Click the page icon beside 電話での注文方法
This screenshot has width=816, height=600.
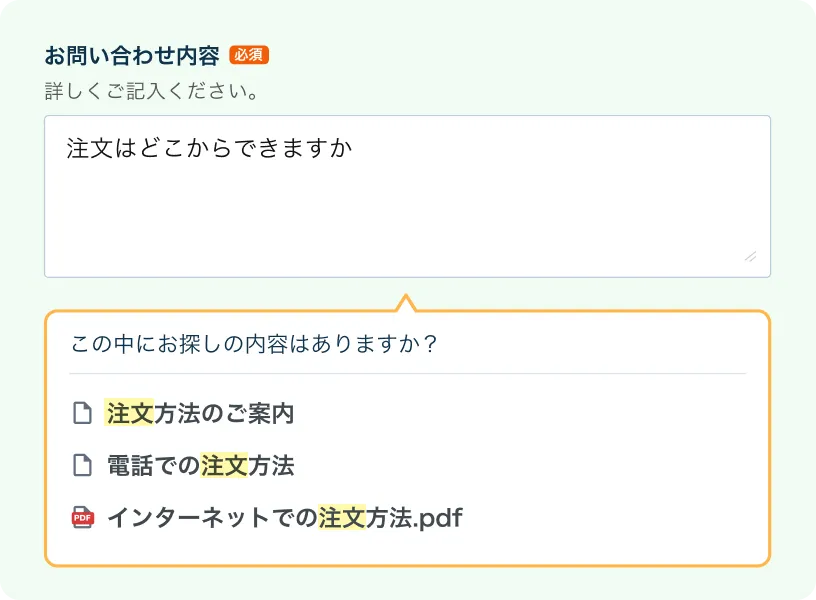(82, 465)
